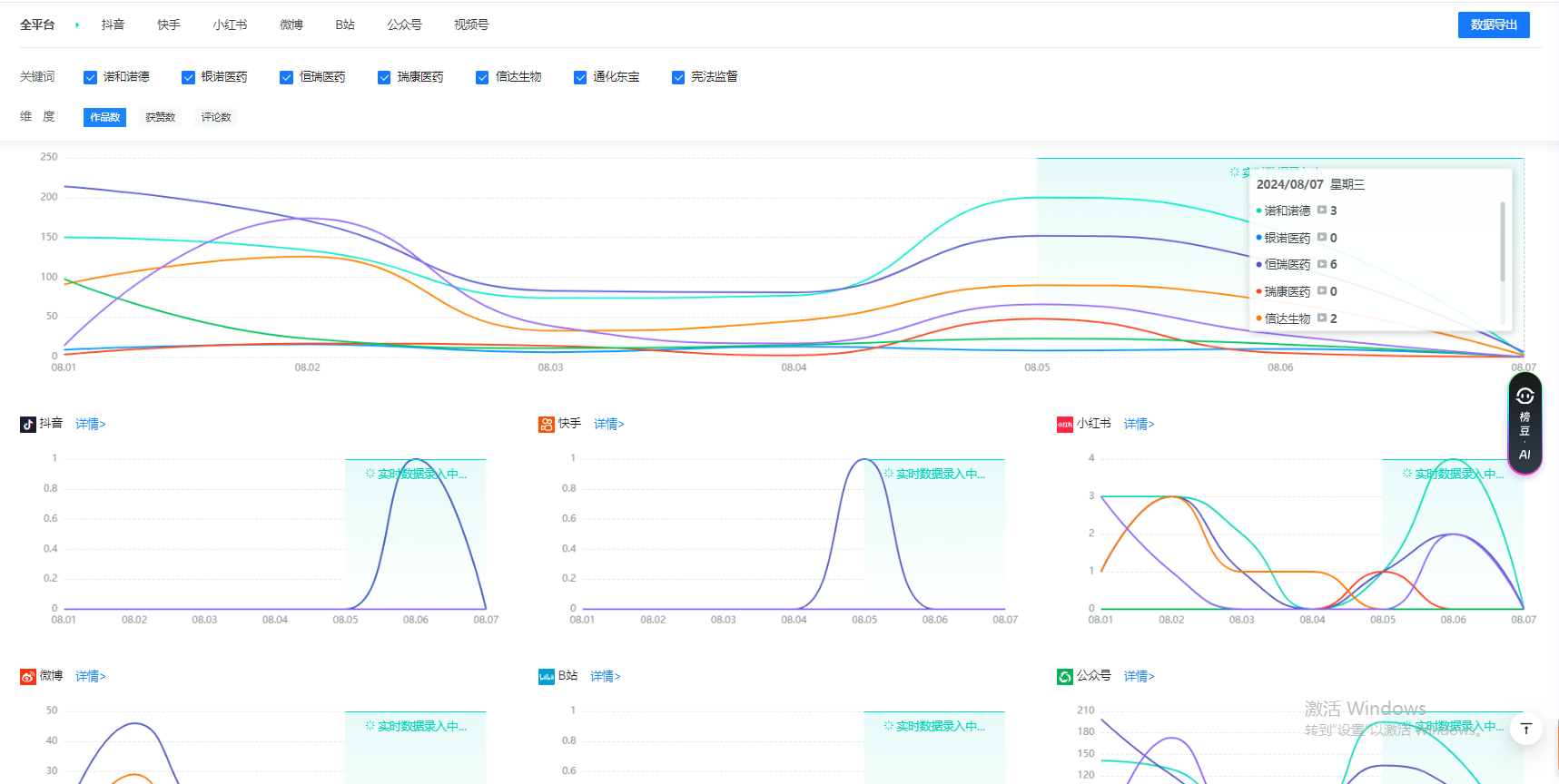Viewport: 1559px width, 784px height.
Task: Select the 获赞数 dimension button
Action: click(161, 117)
